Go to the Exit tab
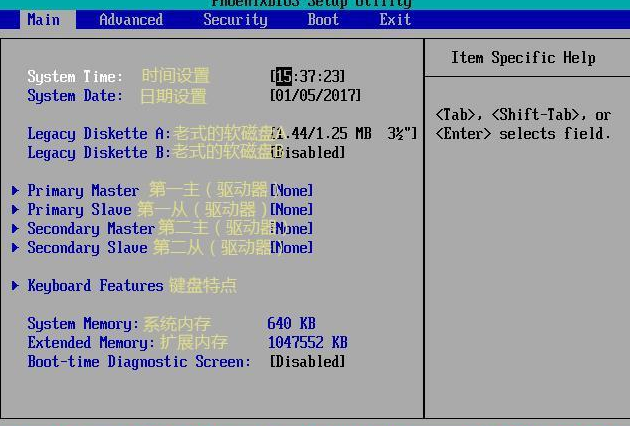The image size is (630, 426). tap(395, 19)
